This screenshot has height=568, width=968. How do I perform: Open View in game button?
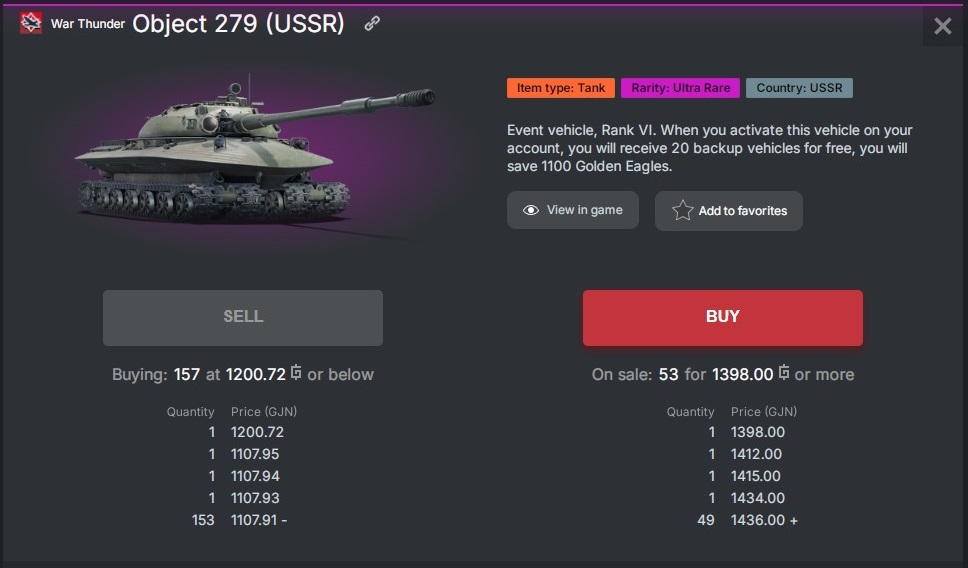(x=573, y=210)
